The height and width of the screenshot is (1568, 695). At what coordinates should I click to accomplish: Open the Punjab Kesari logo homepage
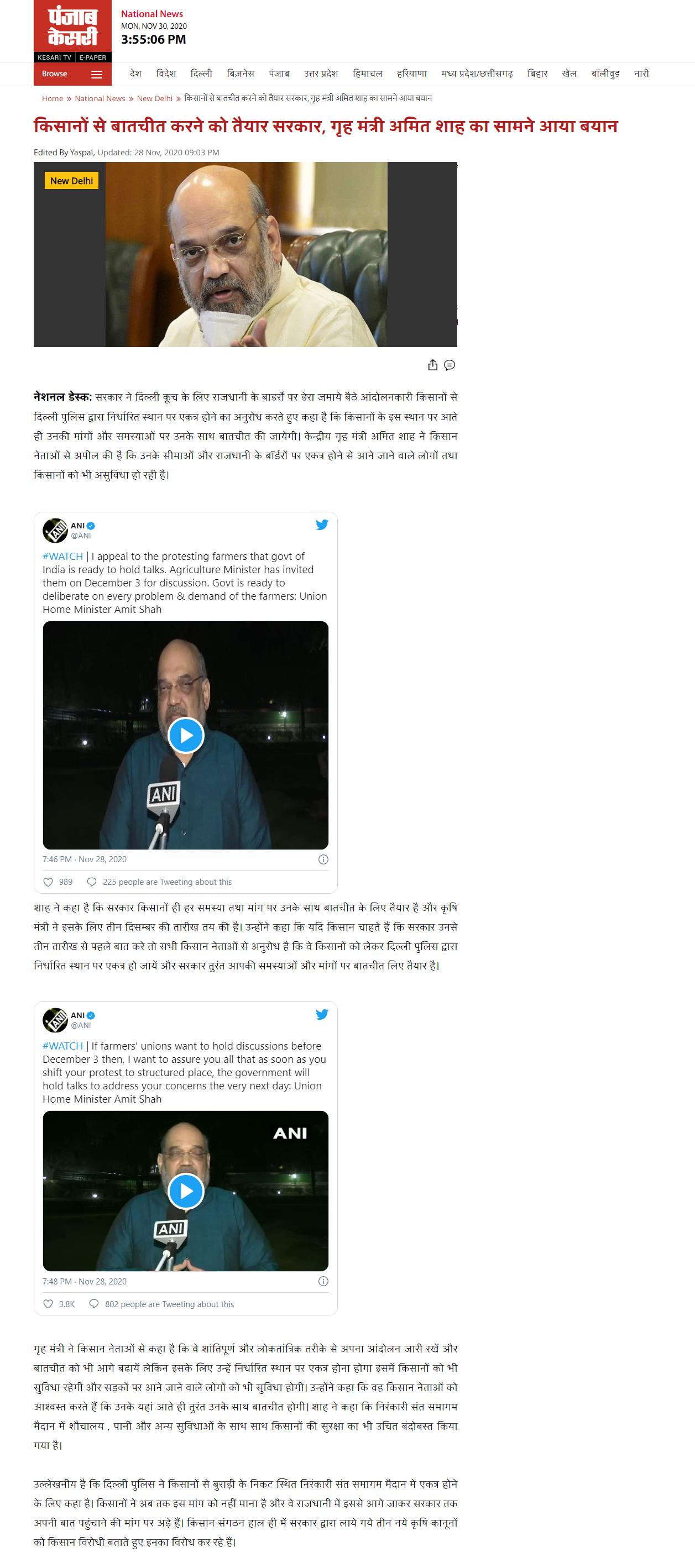click(72, 27)
